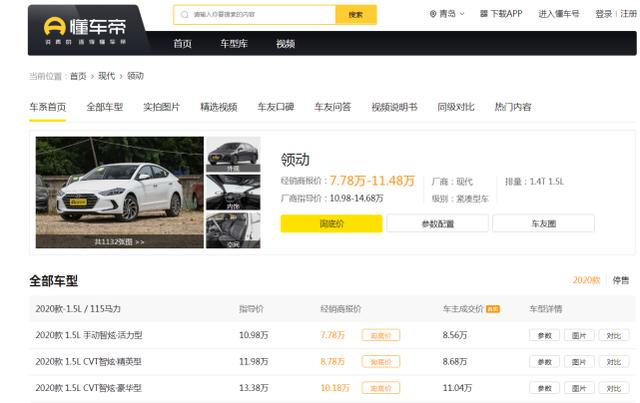Viewport: 640px width, 403px height.
Task: Click dealer price 8.78万 in 精英型 row
Action: pos(333,362)
